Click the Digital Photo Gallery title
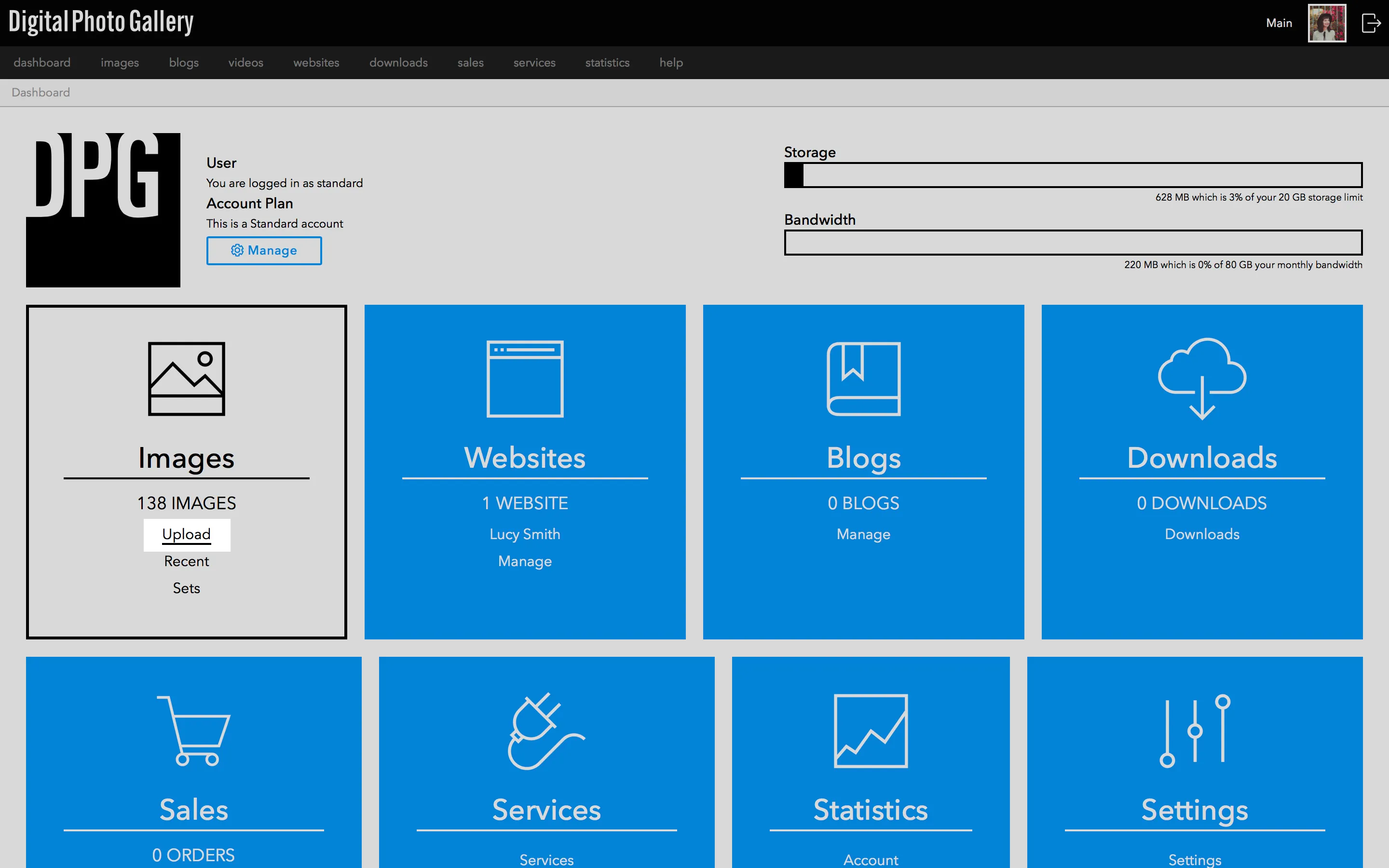The height and width of the screenshot is (868, 1389). click(x=101, y=22)
